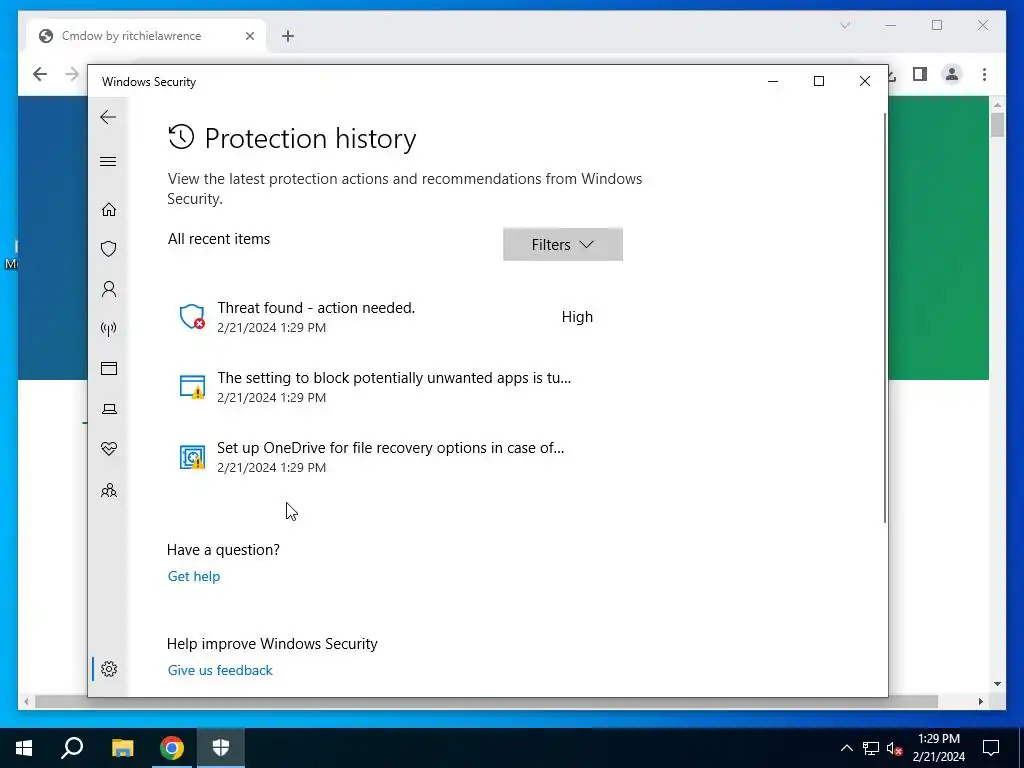The width and height of the screenshot is (1024, 768).
Task: Switch to Chrome from the taskbar
Action: (x=172, y=748)
